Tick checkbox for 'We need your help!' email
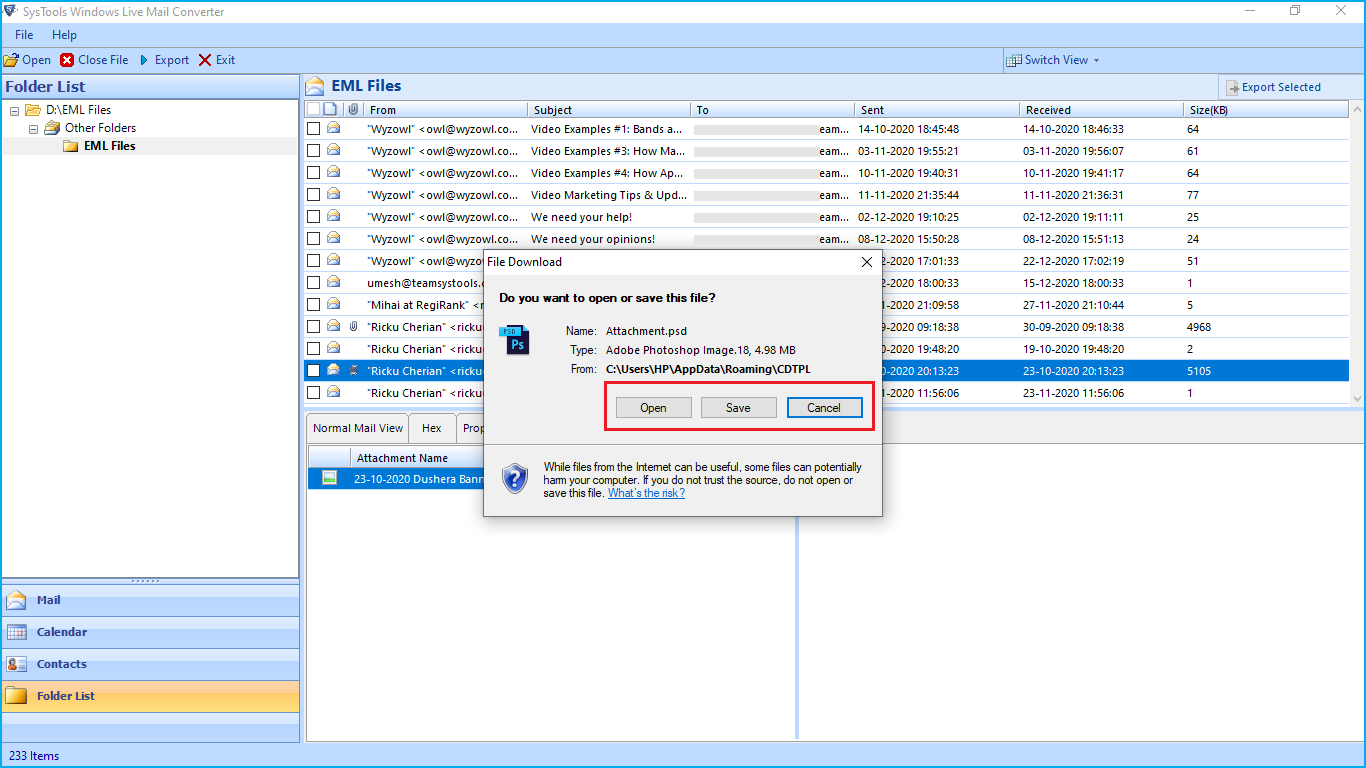This screenshot has width=1366, height=768. pos(313,216)
